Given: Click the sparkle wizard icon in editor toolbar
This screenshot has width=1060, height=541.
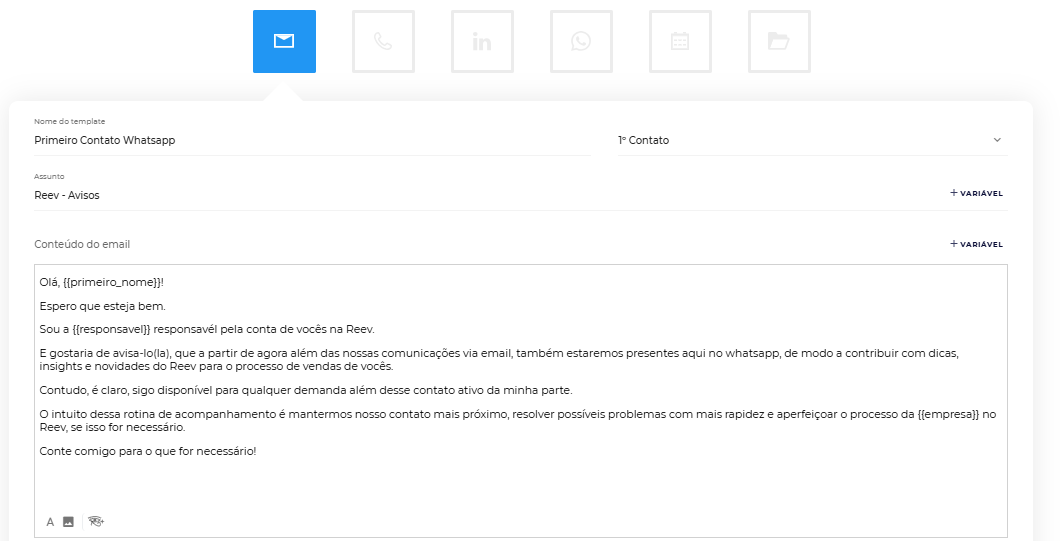Looking at the screenshot, I should pyautogui.click(x=96, y=521).
